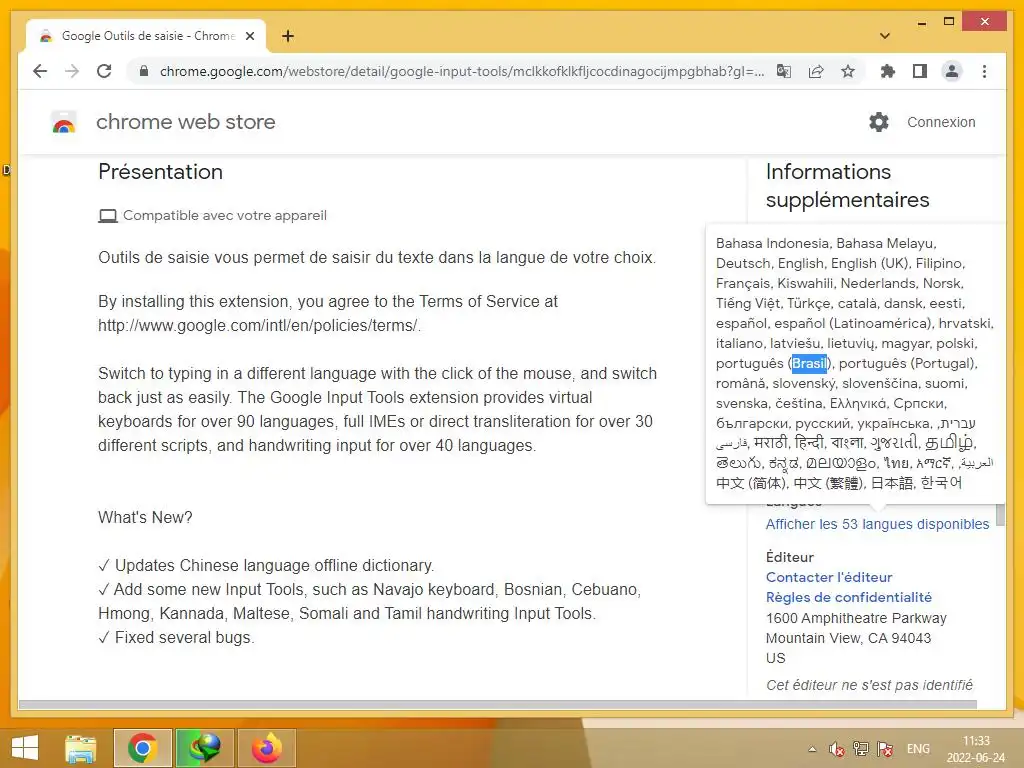Select the Google Outils de saisie tab
The image size is (1024, 768).
click(146, 36)
